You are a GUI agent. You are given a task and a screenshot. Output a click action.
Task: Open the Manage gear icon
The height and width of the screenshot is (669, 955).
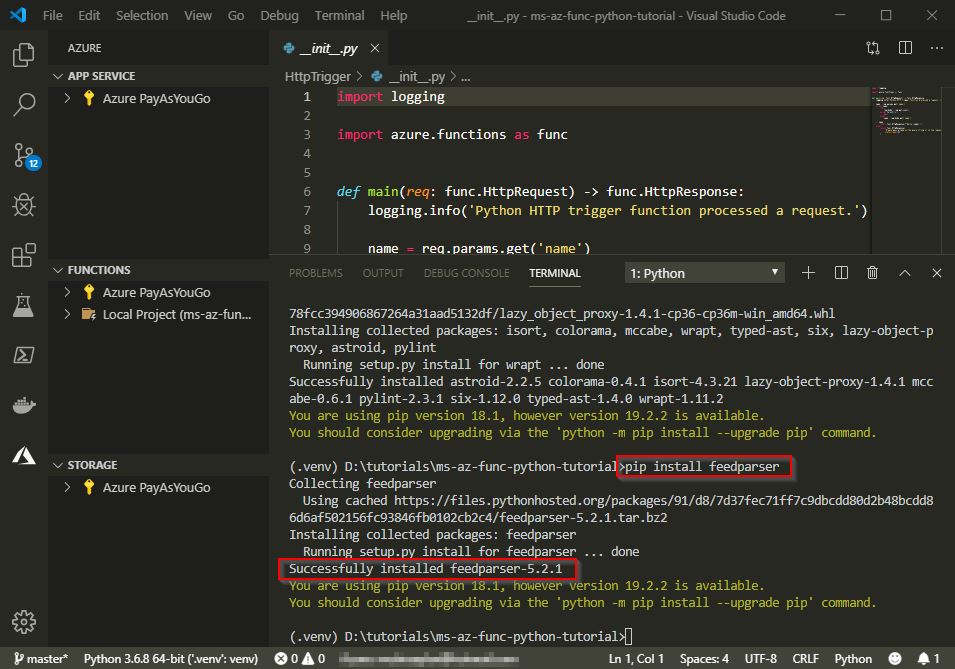coord(24,621)
